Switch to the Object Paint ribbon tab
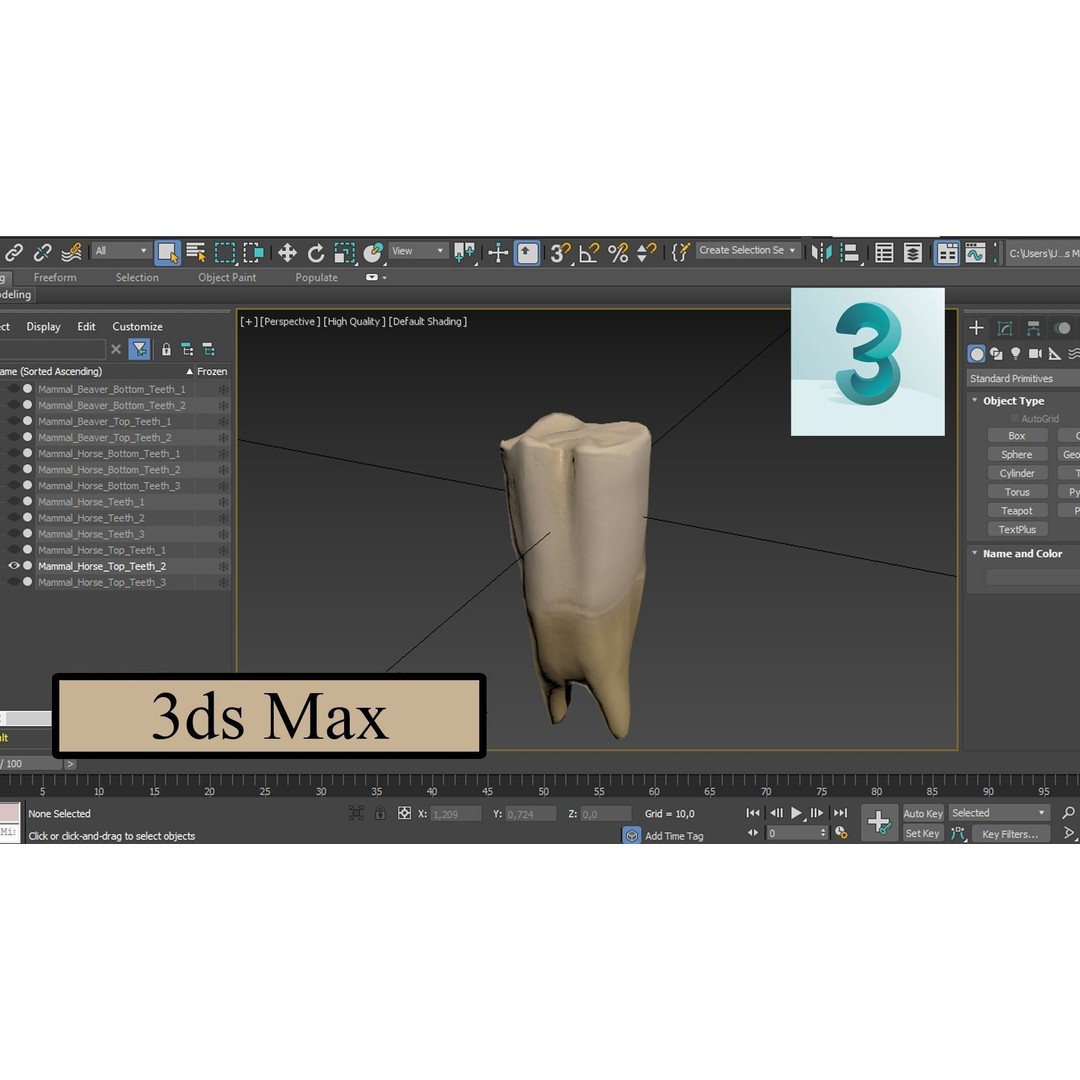This screenshot has width=1080, height=1080. [227, 278]
